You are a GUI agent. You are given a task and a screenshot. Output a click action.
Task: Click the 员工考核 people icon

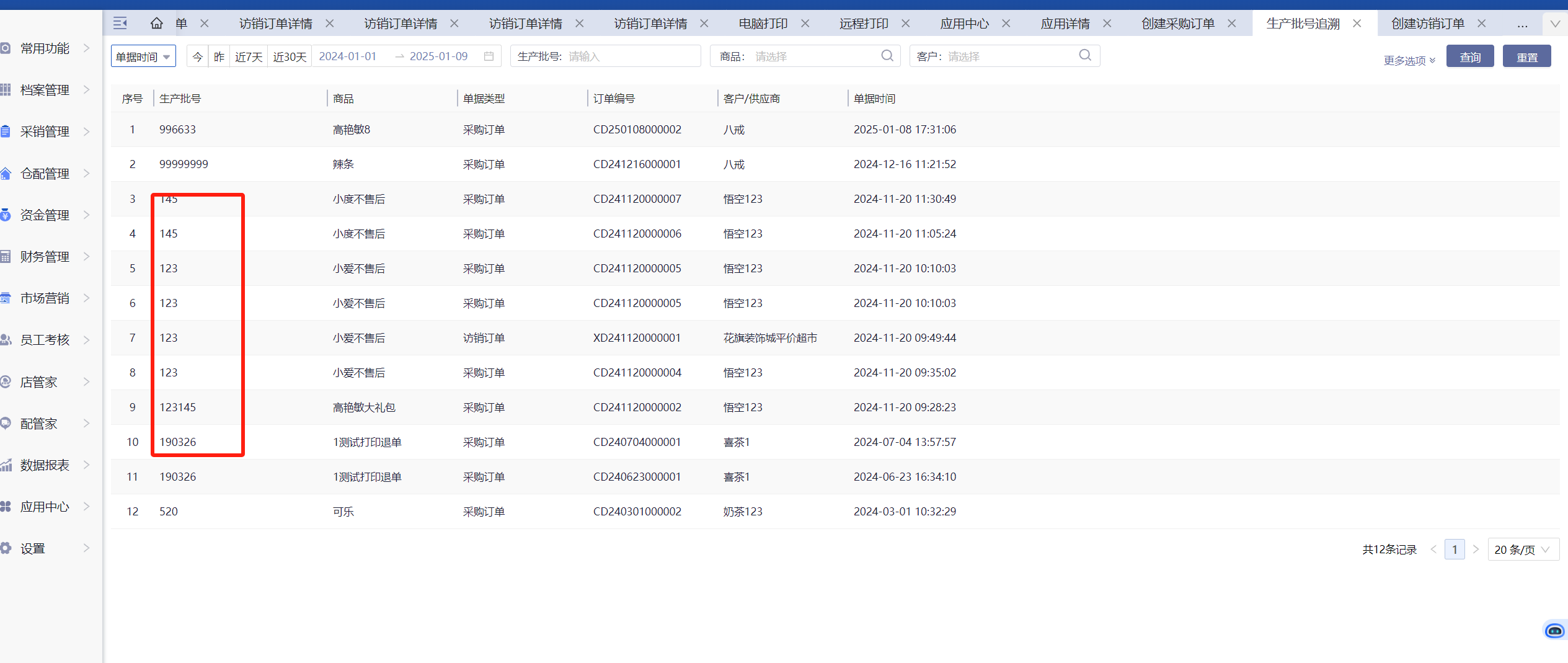pos(6,339)
